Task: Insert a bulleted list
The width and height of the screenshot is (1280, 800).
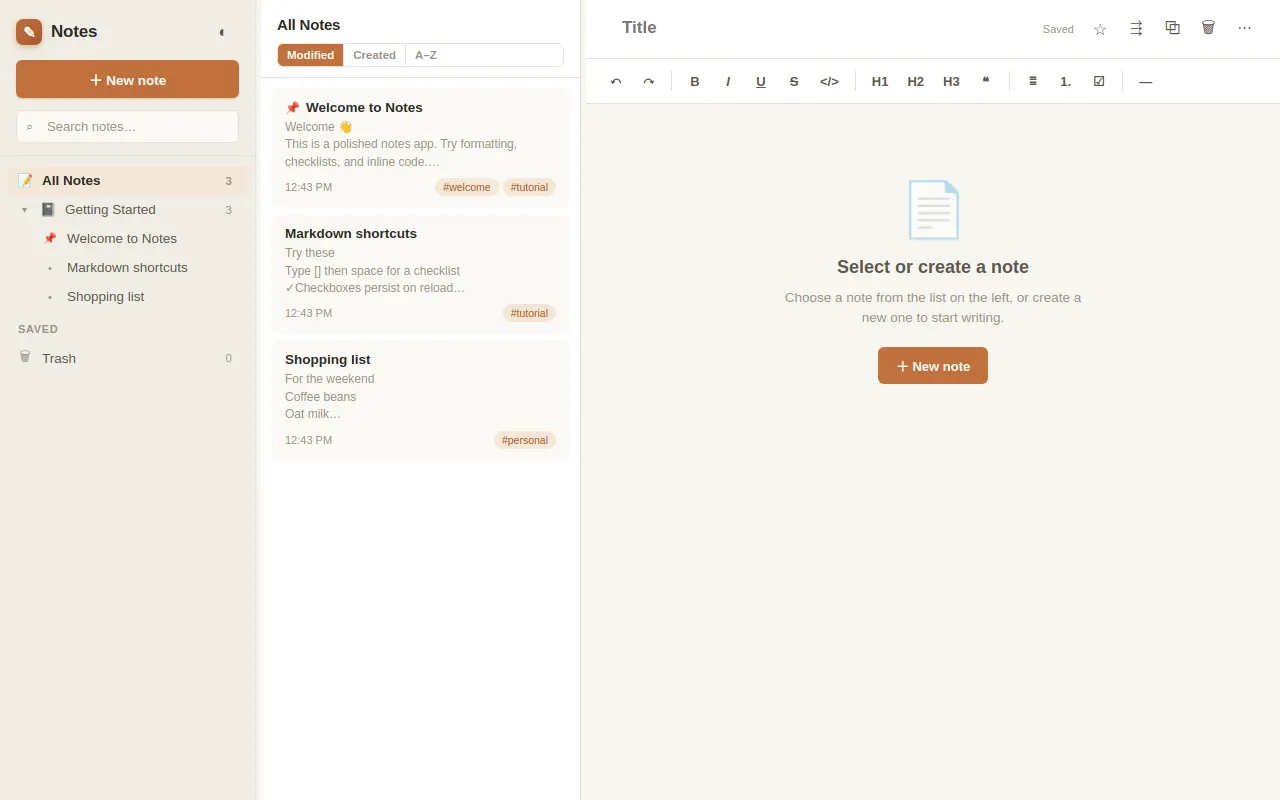Action: coord(1033,81)
